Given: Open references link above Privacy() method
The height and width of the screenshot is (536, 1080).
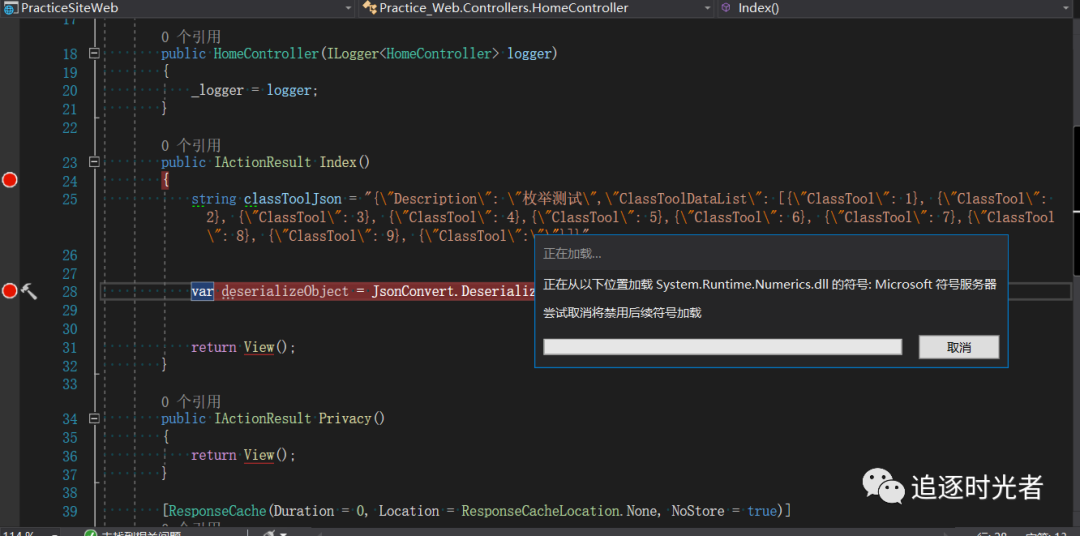Looking at the screenshot, I should (x=191, y=401).
